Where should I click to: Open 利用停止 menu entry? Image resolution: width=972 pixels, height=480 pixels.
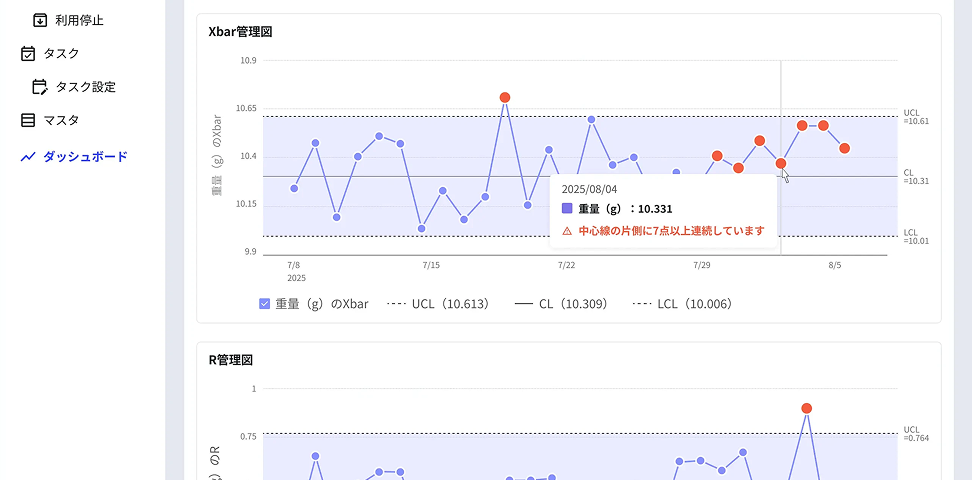79,20
